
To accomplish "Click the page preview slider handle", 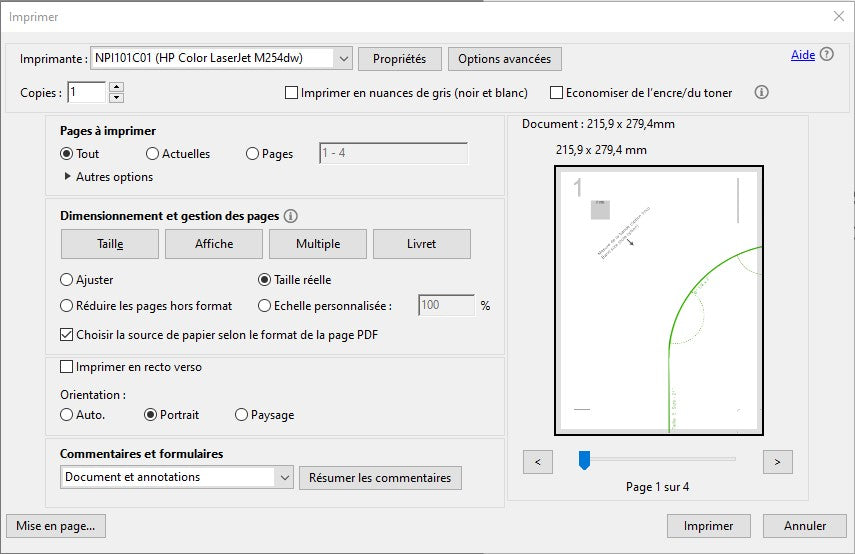I will coord(585,460).
